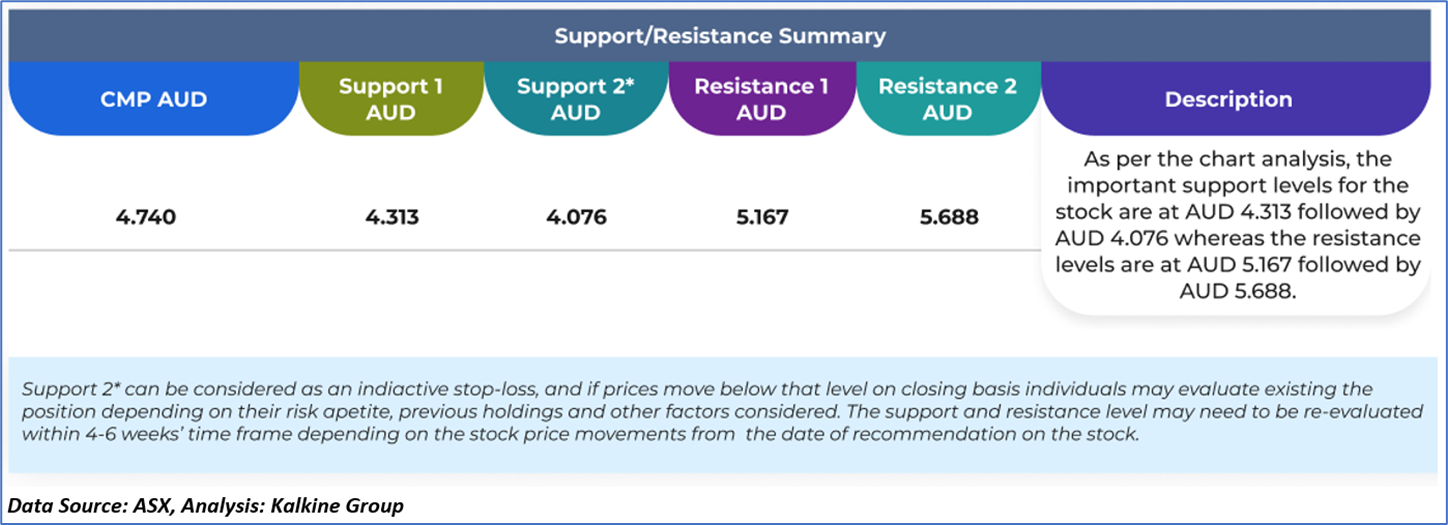The image size is (1448, 525).
Task: Select the 5.167 value under Resistance 1
Action: (x=761, y=217)
